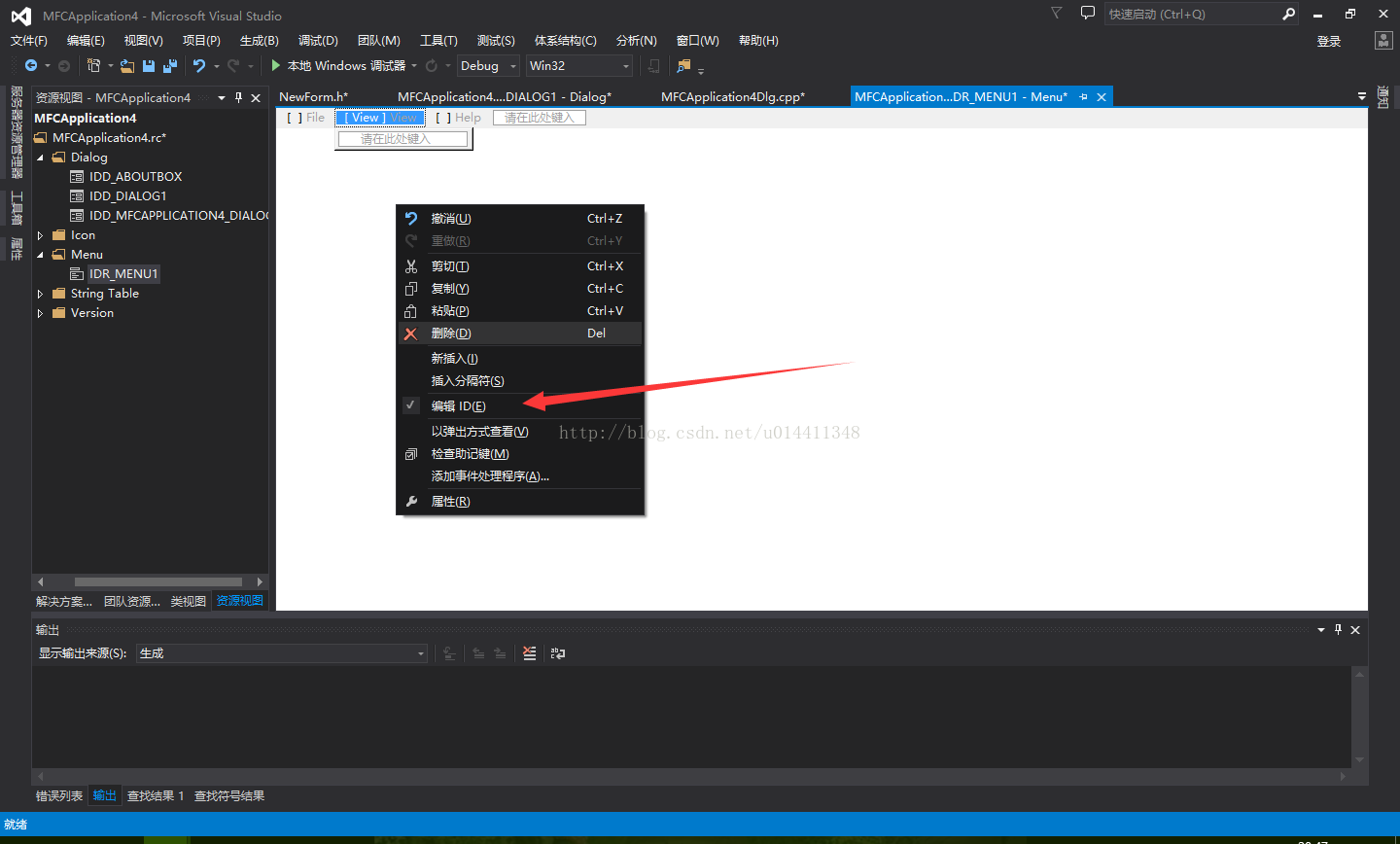Choose 粘贴(P) paste in context menu
Image resolution: width=1400 pixels, height=844 pixels.
pyautogui.click(x=520, y=310)
